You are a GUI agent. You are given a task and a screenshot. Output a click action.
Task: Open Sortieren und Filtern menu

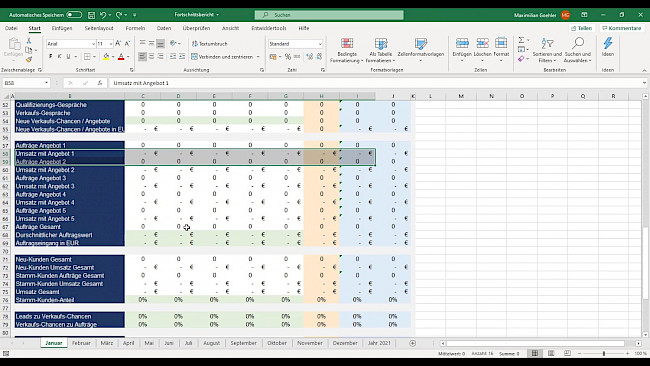(547, 50)
